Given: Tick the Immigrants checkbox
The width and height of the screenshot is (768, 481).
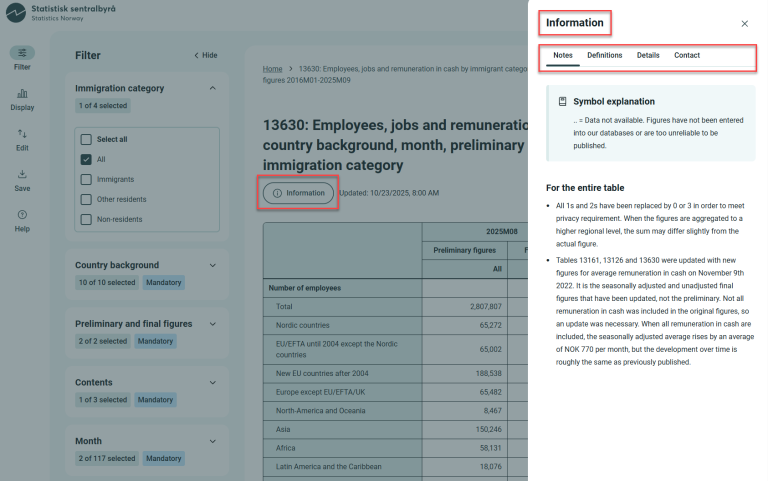Looking at the screenshot, I should pos(86,179).
